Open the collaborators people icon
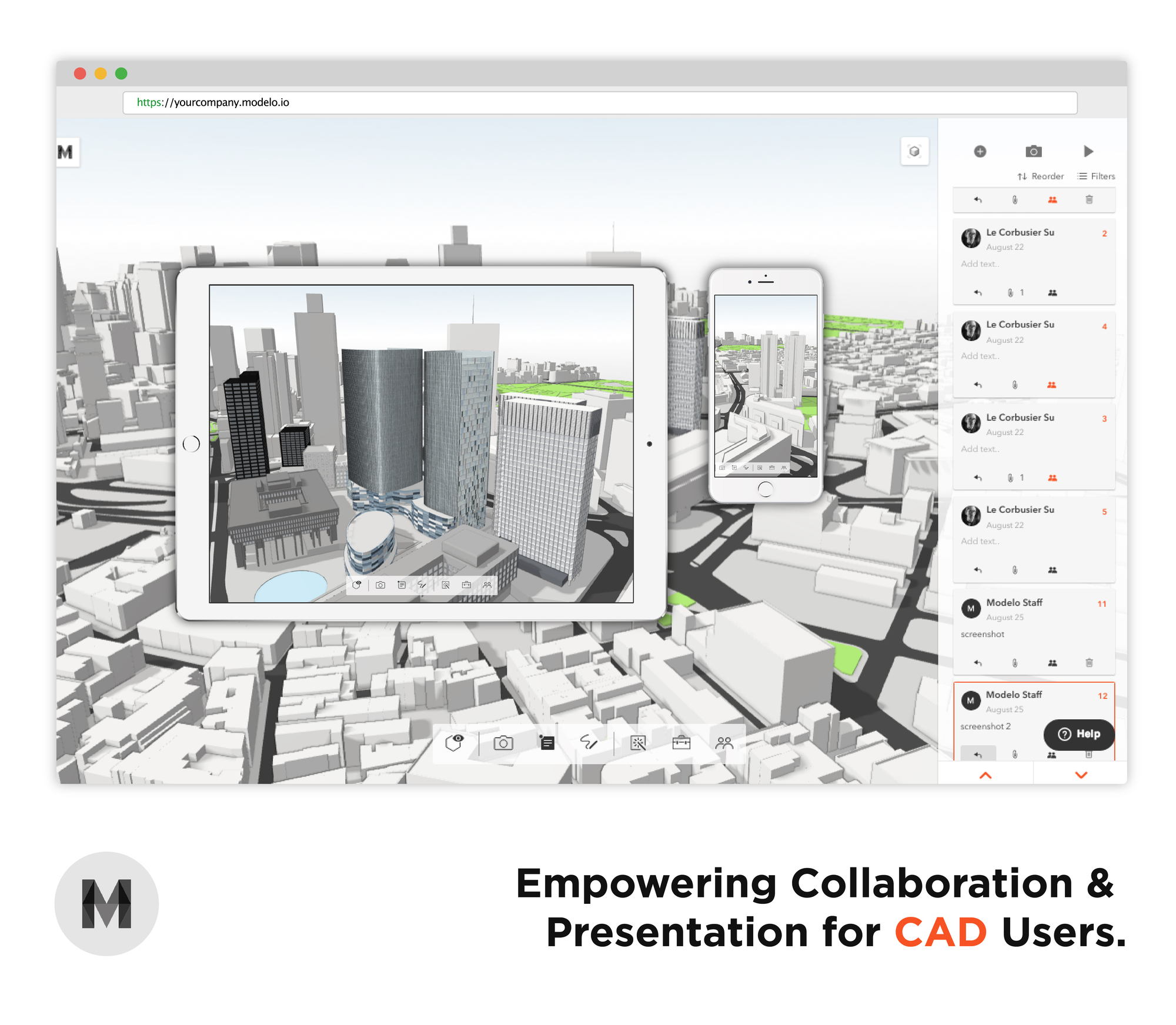 click(724, 743)
